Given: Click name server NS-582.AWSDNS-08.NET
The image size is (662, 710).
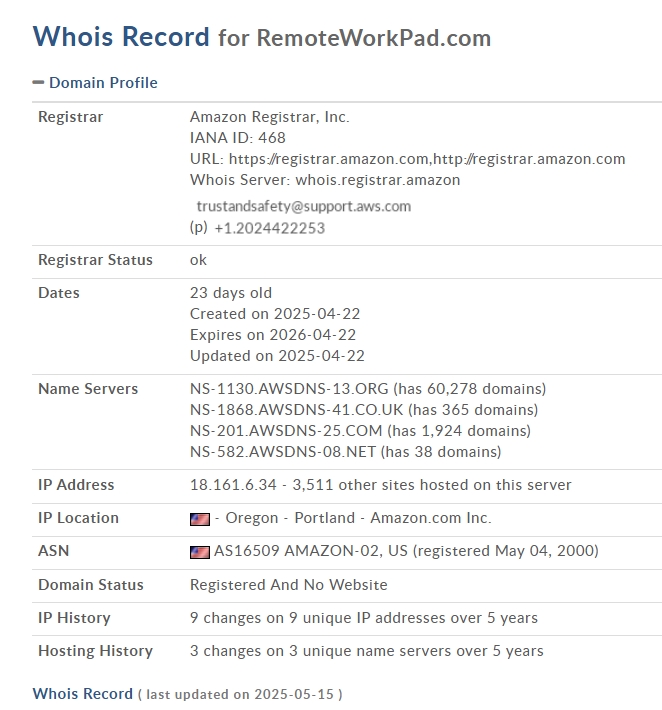Looking at the screenshot, I should 283,452.
